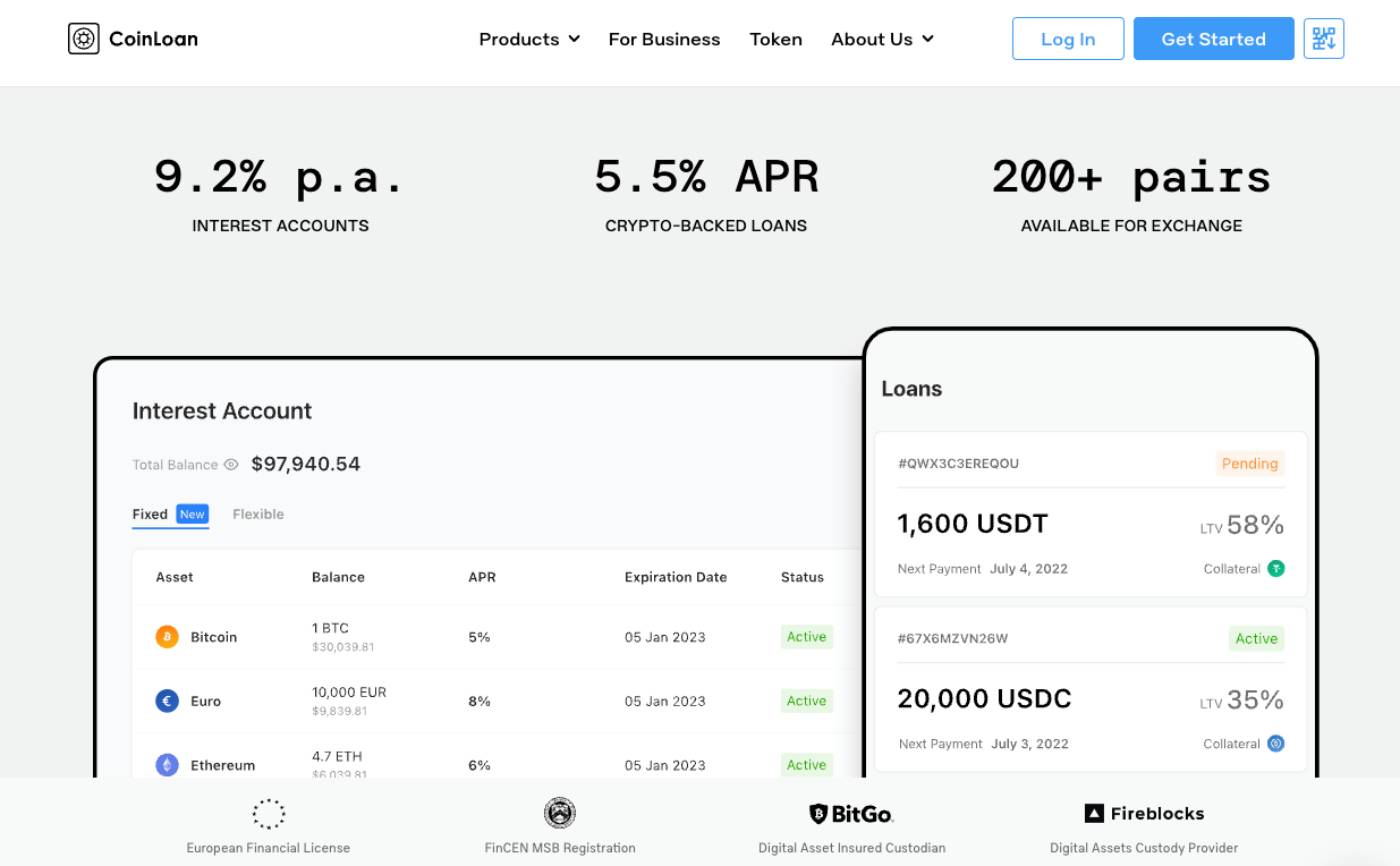Viewport: 1400px width, 866px height.
Task: Click the Pending status badge
Action: 1250,463
